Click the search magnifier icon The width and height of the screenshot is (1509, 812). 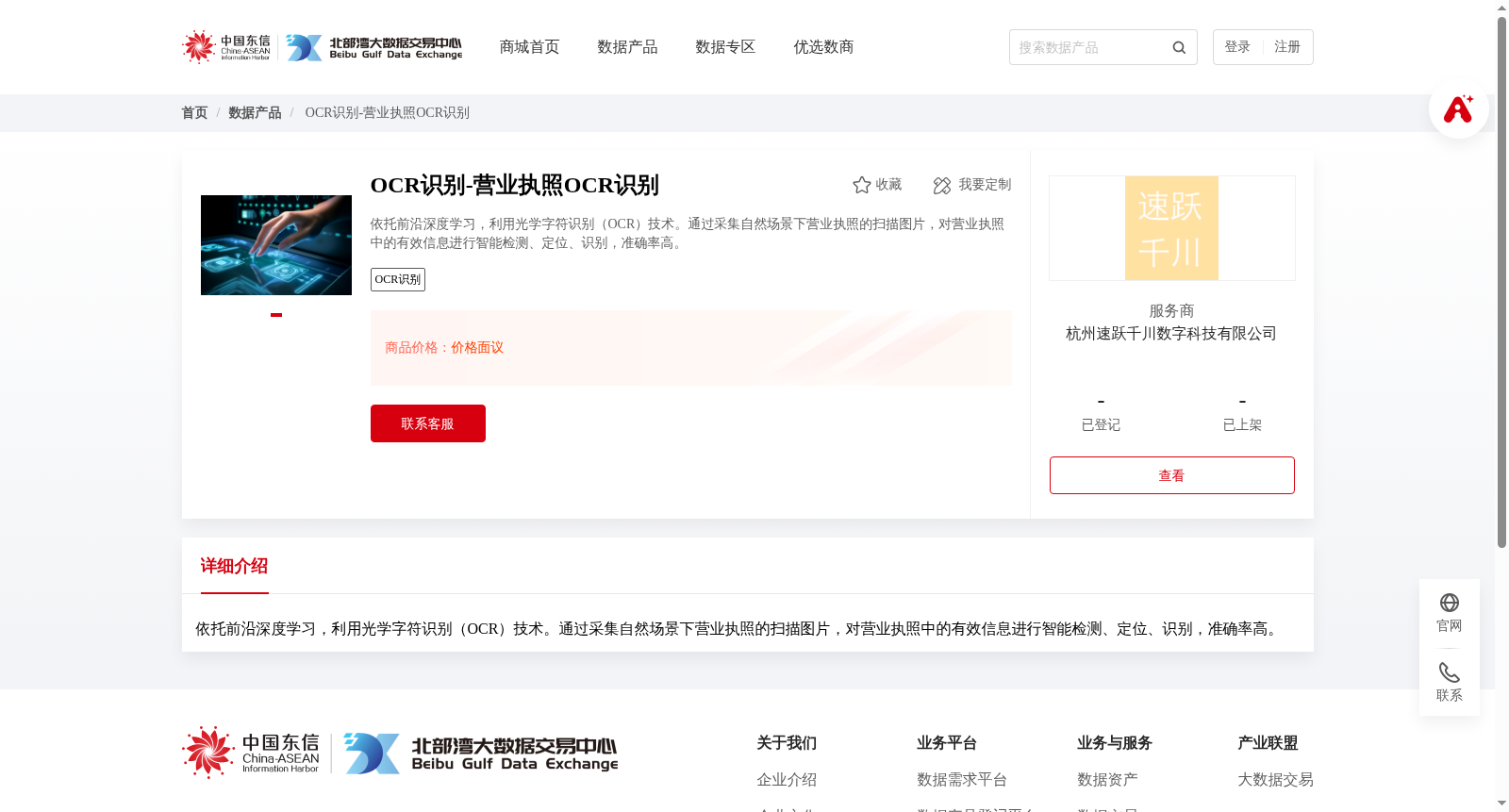click(x=1179, y=47)
